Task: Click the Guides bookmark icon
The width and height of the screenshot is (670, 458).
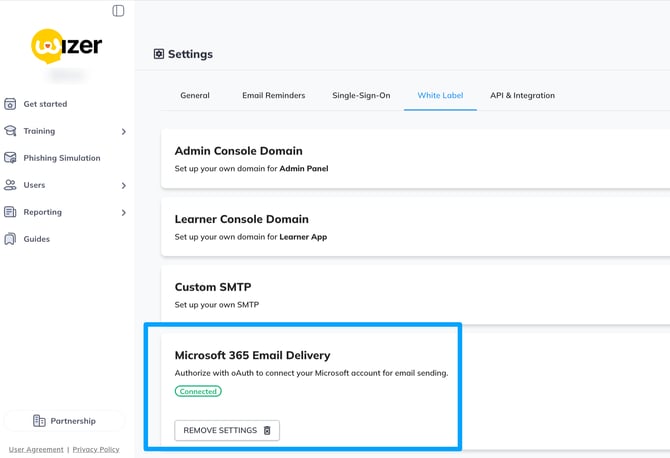Action: pos(10,239)
